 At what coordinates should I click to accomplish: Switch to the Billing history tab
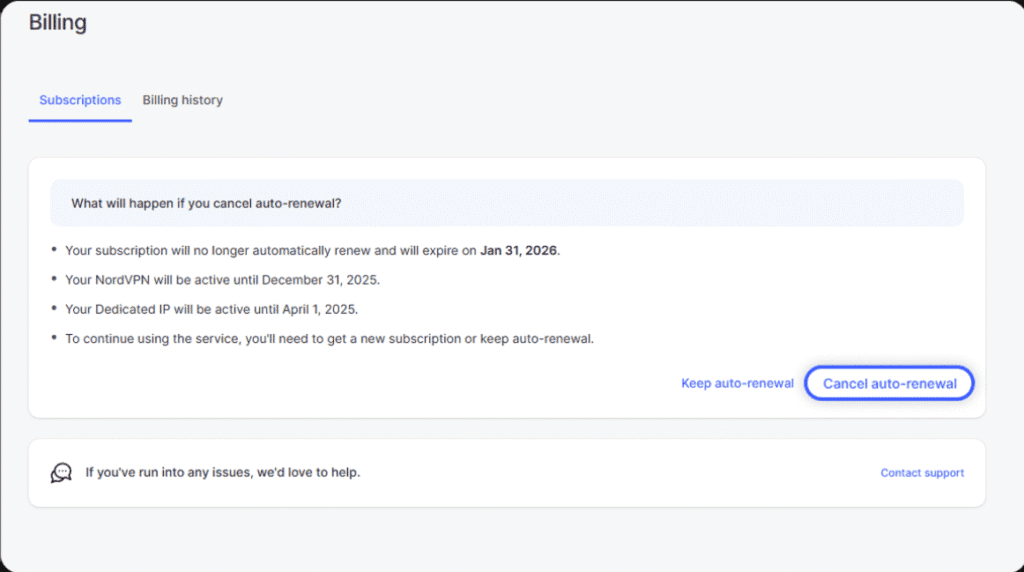point(182,100)
